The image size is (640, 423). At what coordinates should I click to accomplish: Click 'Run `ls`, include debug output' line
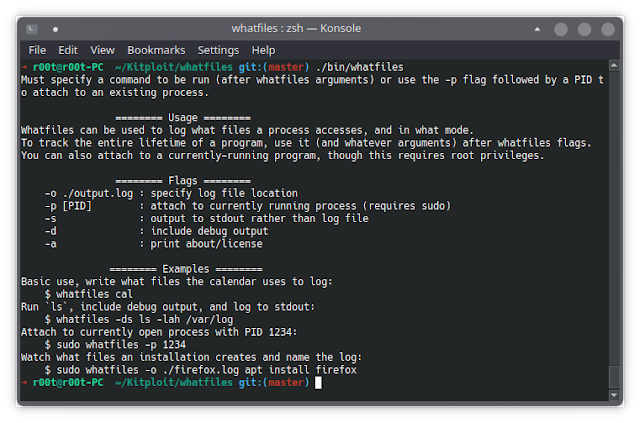pos(168,307)
